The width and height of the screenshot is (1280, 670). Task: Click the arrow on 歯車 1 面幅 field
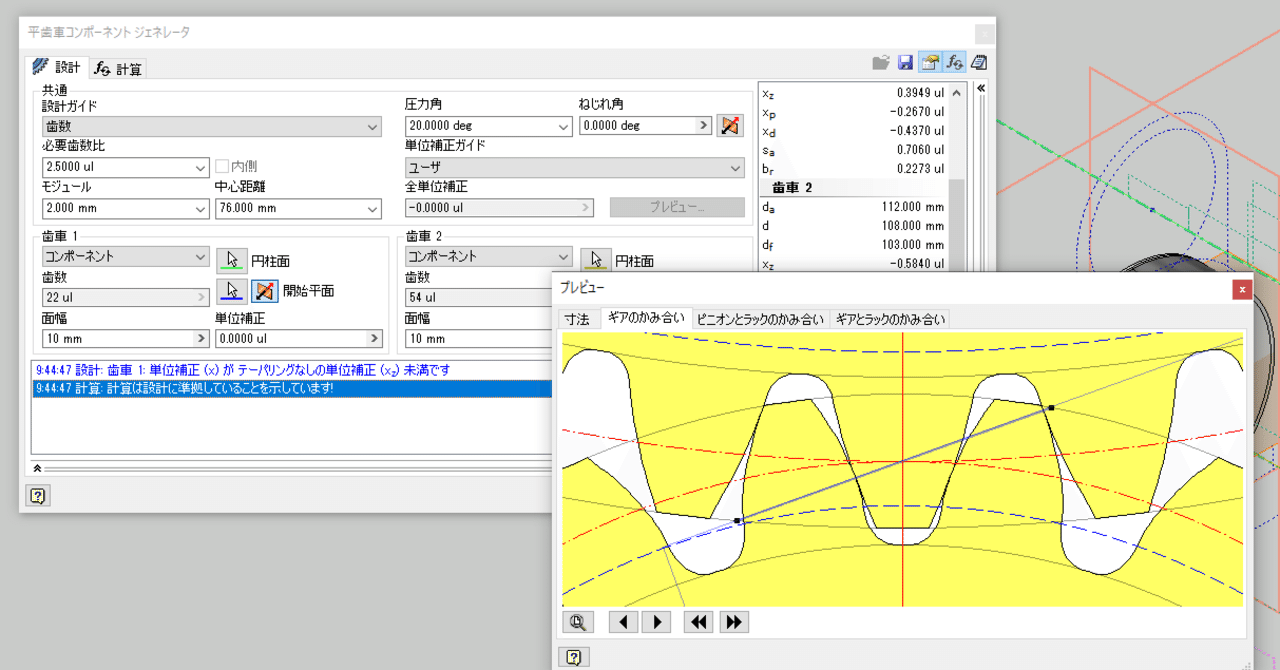[x=201, y=339]
